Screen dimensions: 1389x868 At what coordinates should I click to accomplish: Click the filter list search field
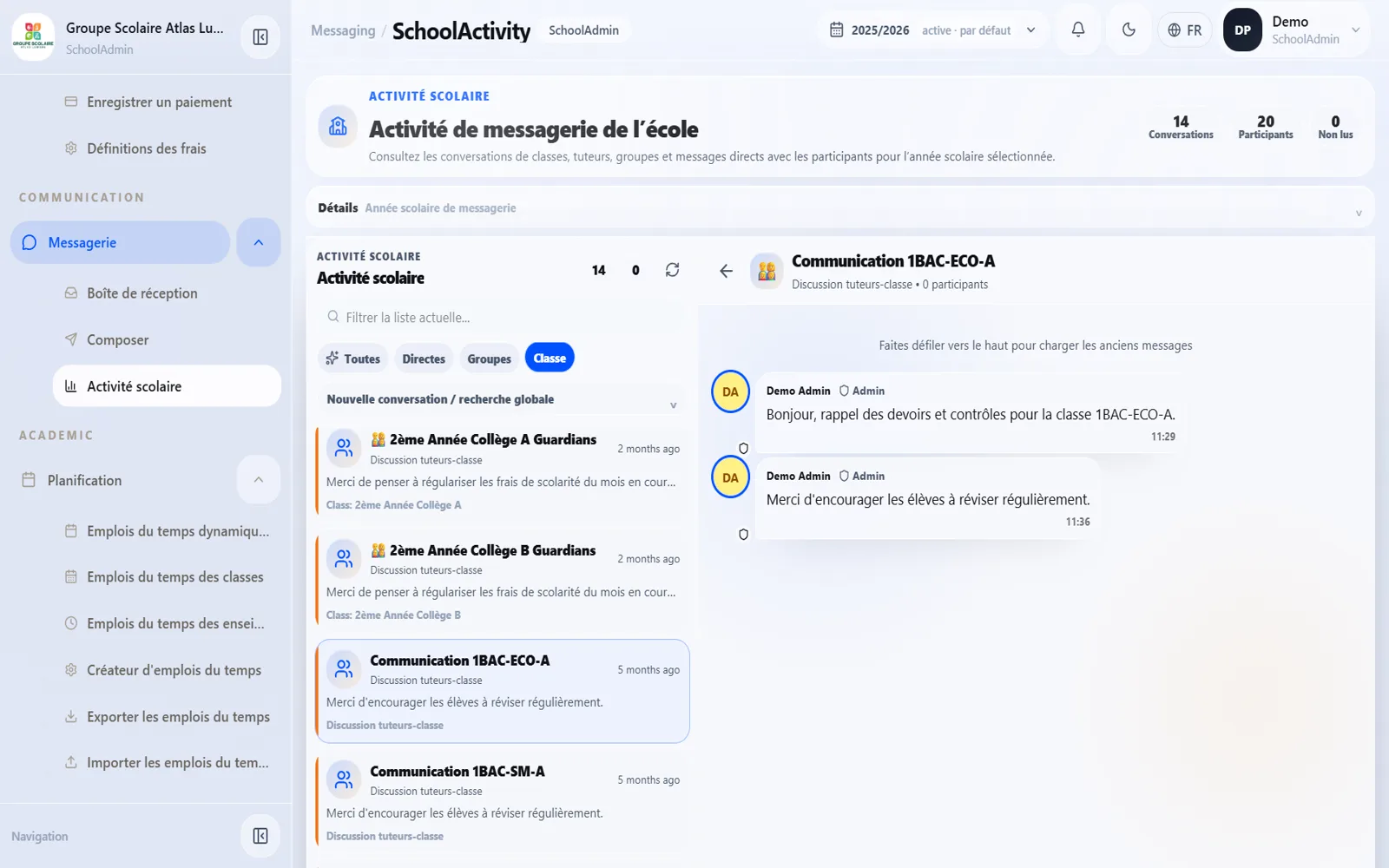503,318
